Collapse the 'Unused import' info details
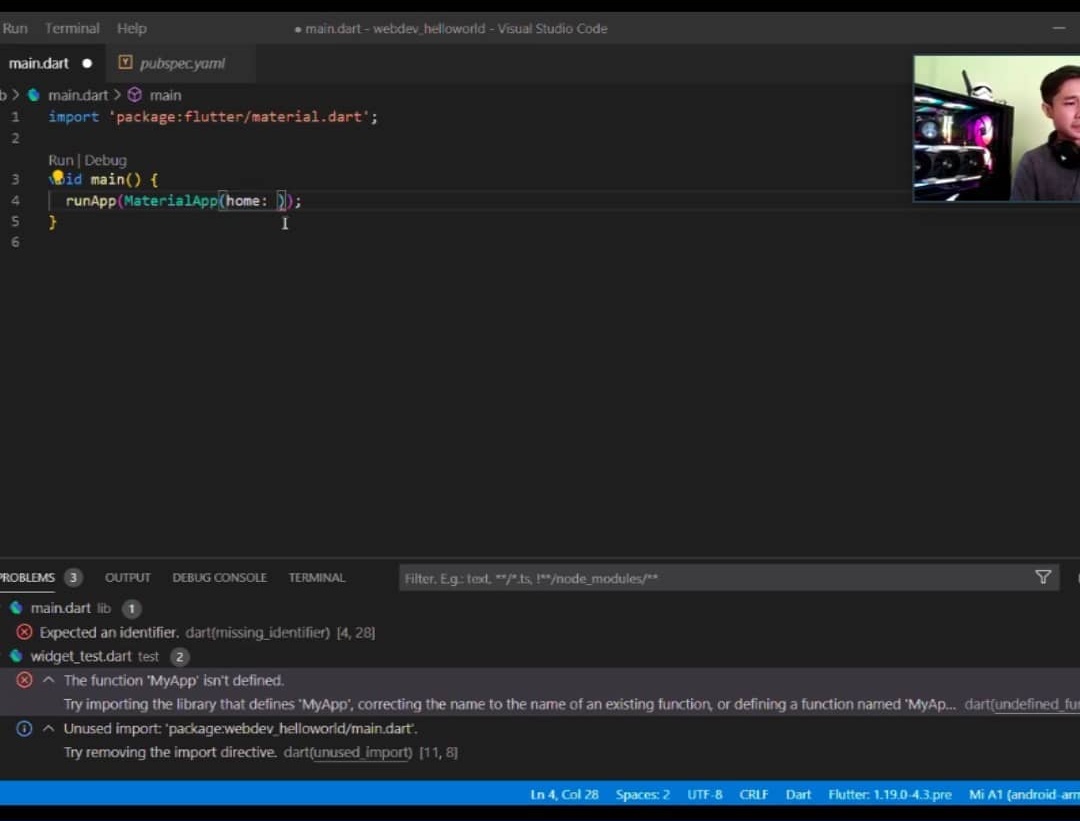 coord(48,728)
